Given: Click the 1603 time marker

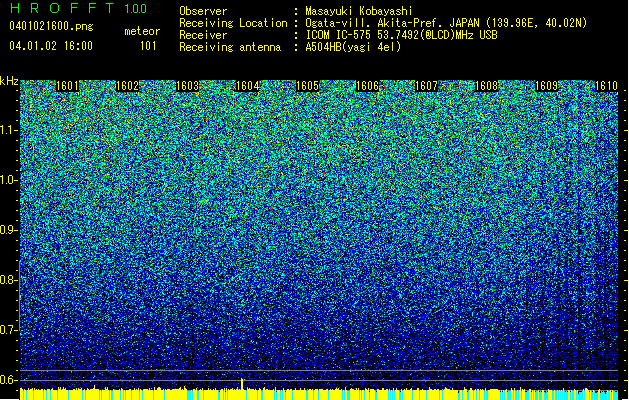Looking at the screenshot, I should pos(187,86).
